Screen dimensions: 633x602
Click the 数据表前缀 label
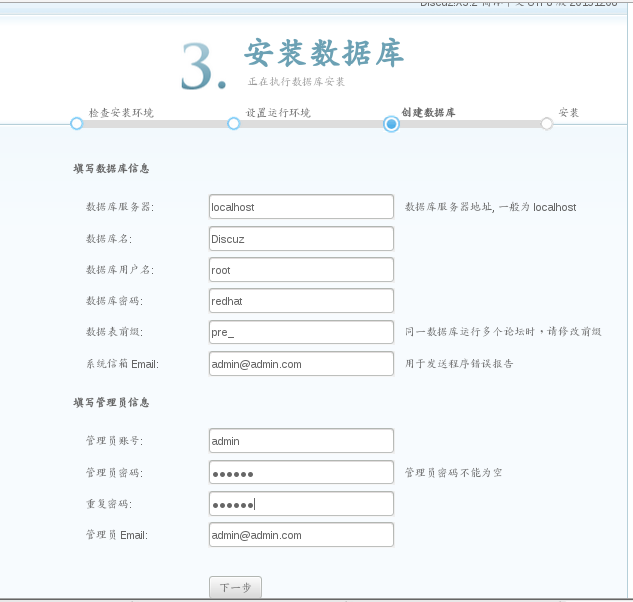(115, 332)
